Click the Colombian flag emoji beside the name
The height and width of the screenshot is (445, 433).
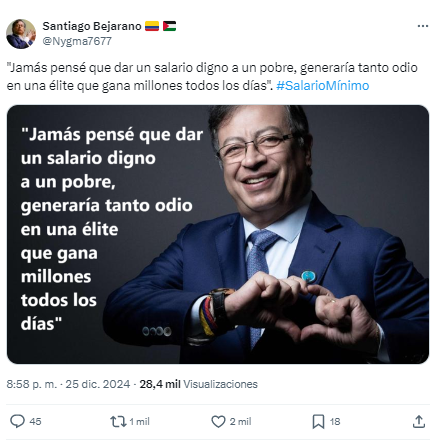(152, 26)
